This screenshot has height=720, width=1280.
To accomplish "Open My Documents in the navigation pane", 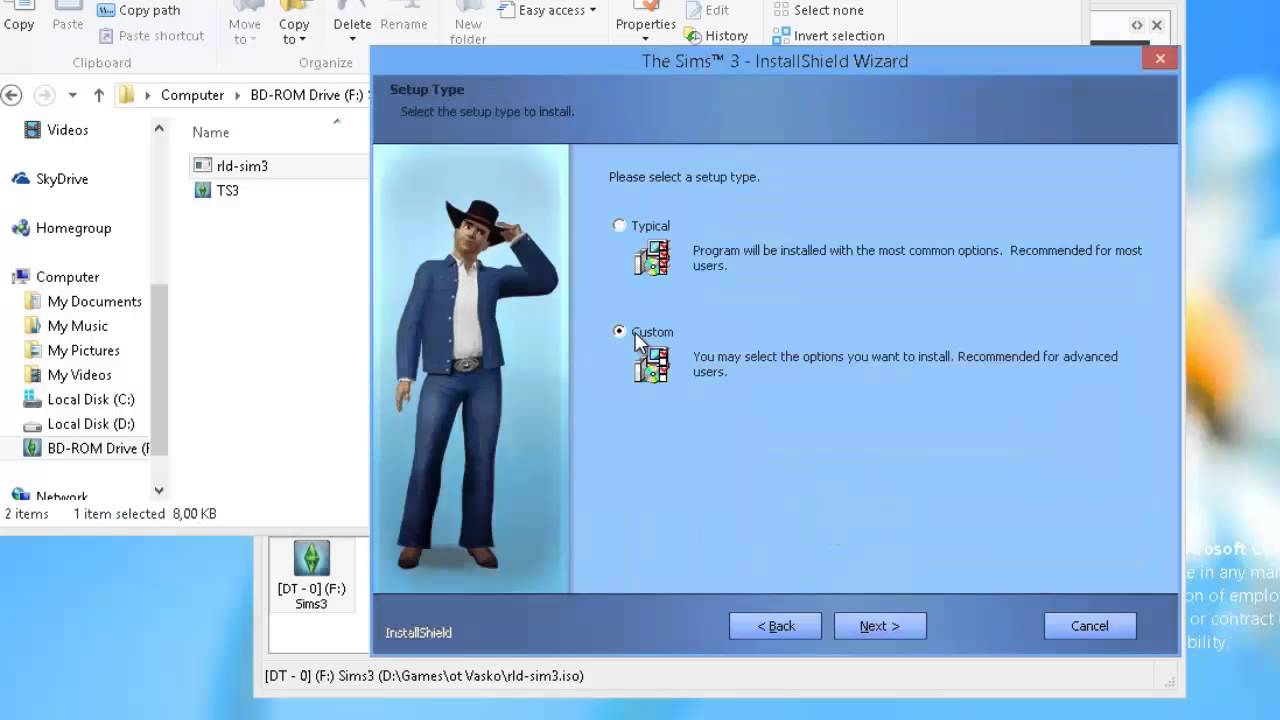I will click(94, 301).
